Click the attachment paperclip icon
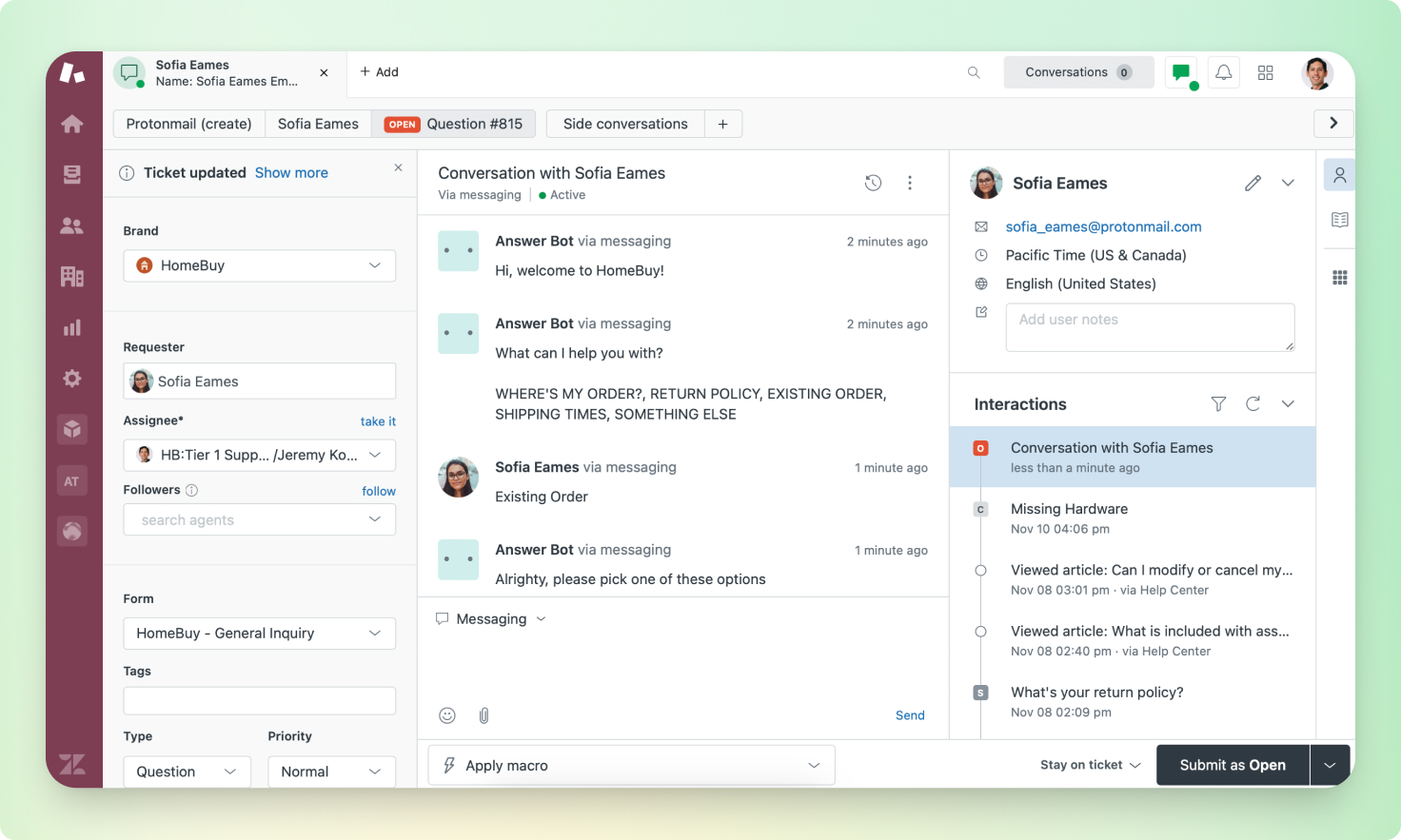 (483, 715)
